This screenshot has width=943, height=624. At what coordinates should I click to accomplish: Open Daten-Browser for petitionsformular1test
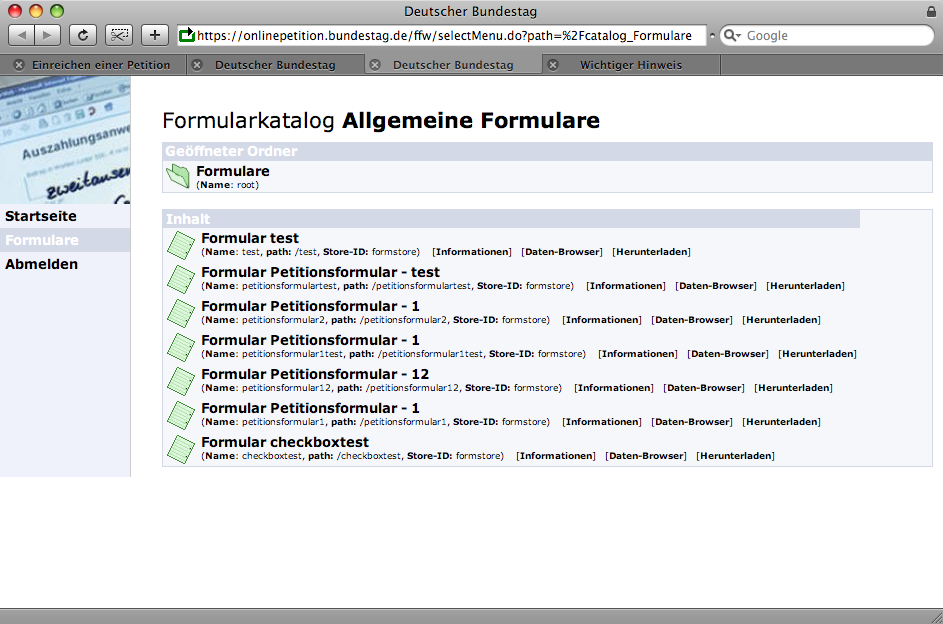point(728,354)
